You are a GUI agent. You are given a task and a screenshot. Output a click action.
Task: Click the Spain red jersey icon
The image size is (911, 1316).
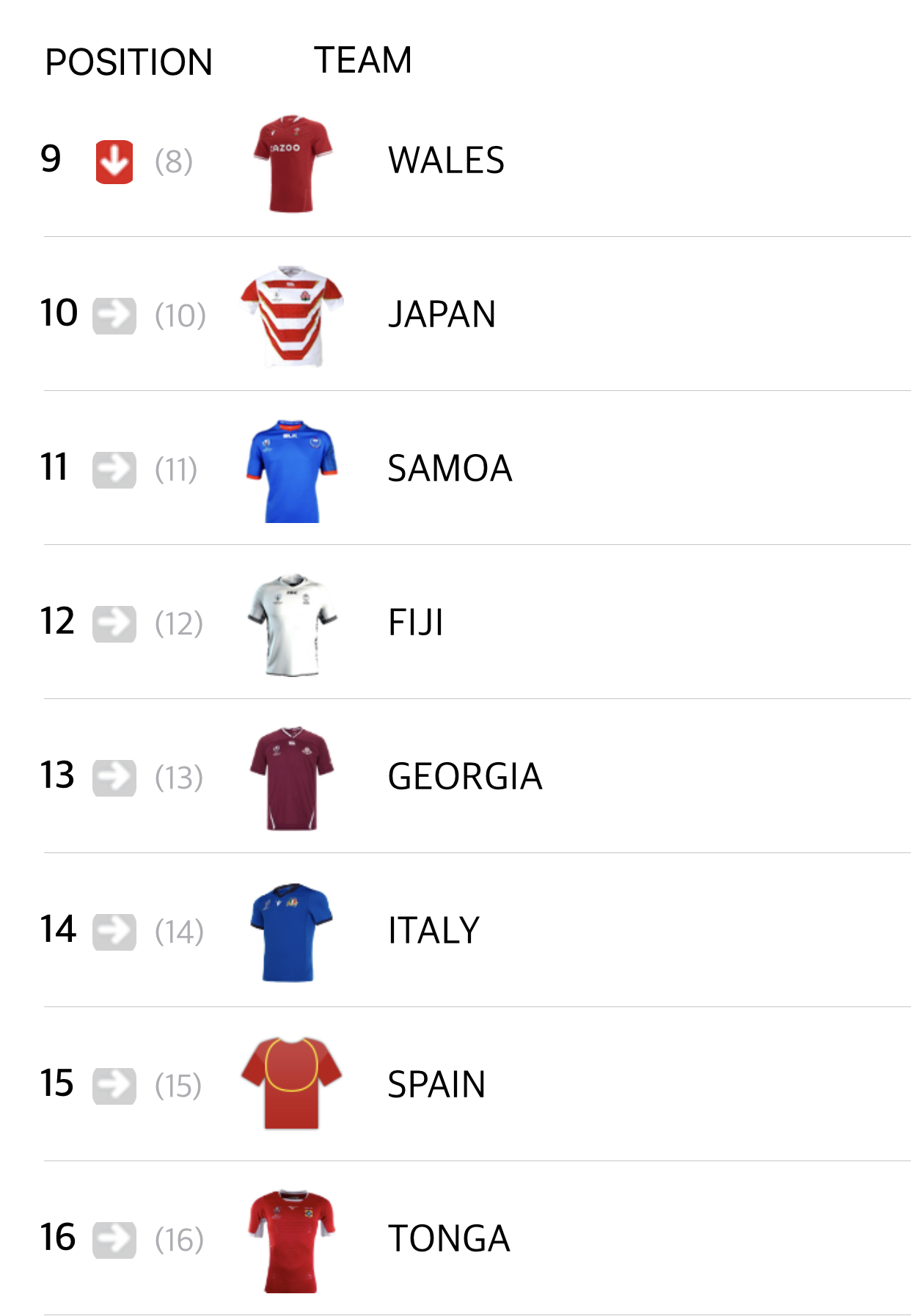[x=292, y=1083]
